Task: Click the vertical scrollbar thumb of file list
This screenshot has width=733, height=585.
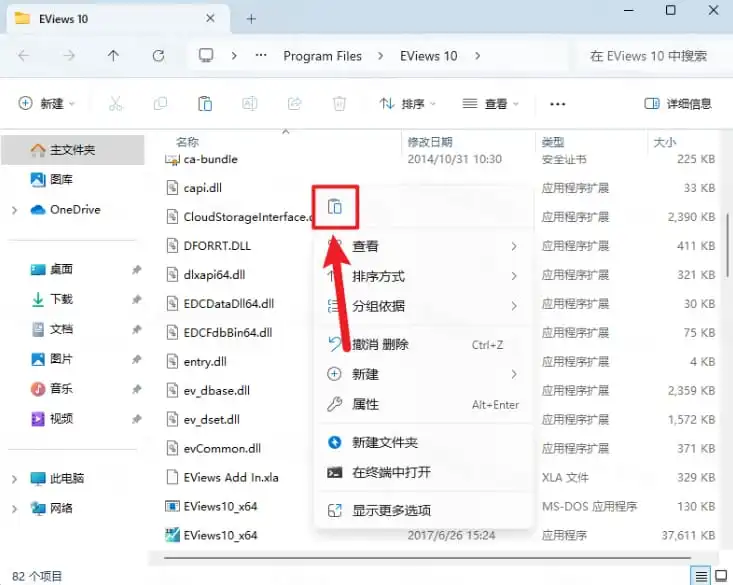Action: point(728,246)
